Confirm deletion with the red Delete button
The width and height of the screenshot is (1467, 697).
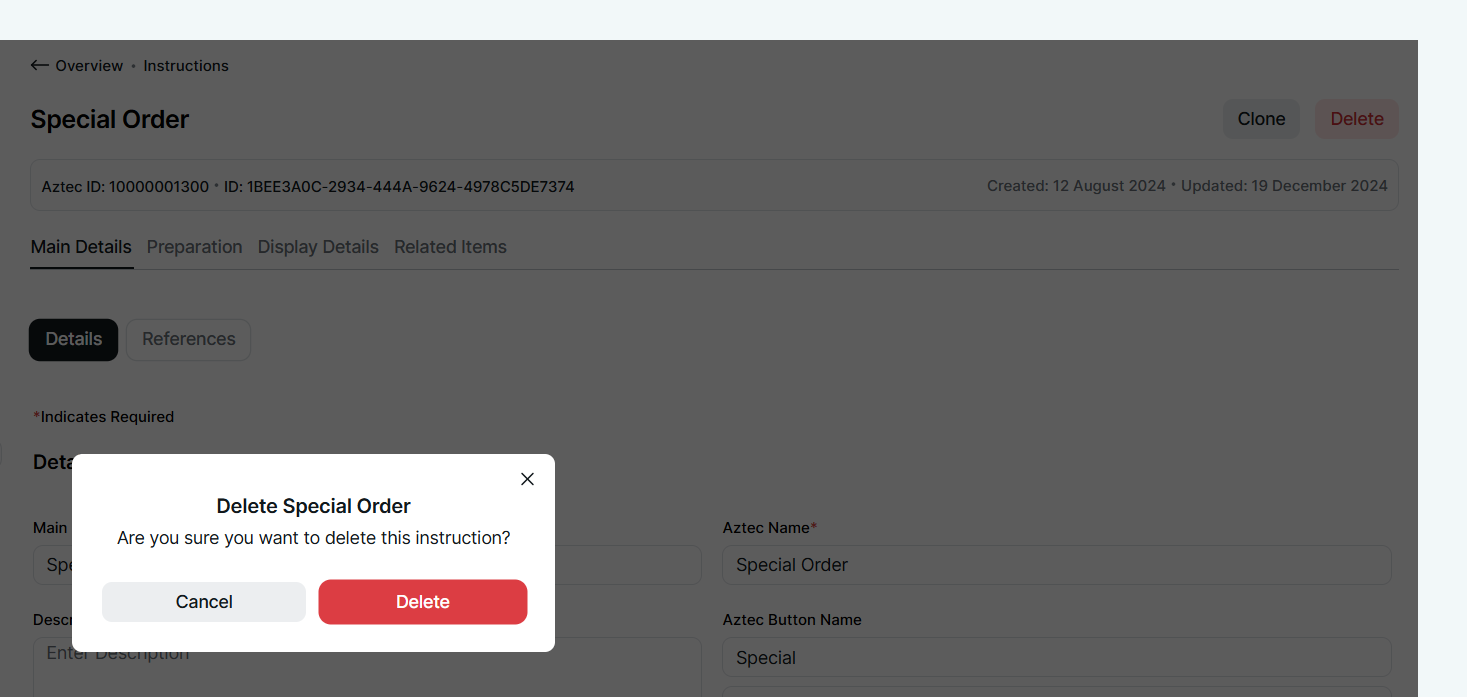point(422,602)
